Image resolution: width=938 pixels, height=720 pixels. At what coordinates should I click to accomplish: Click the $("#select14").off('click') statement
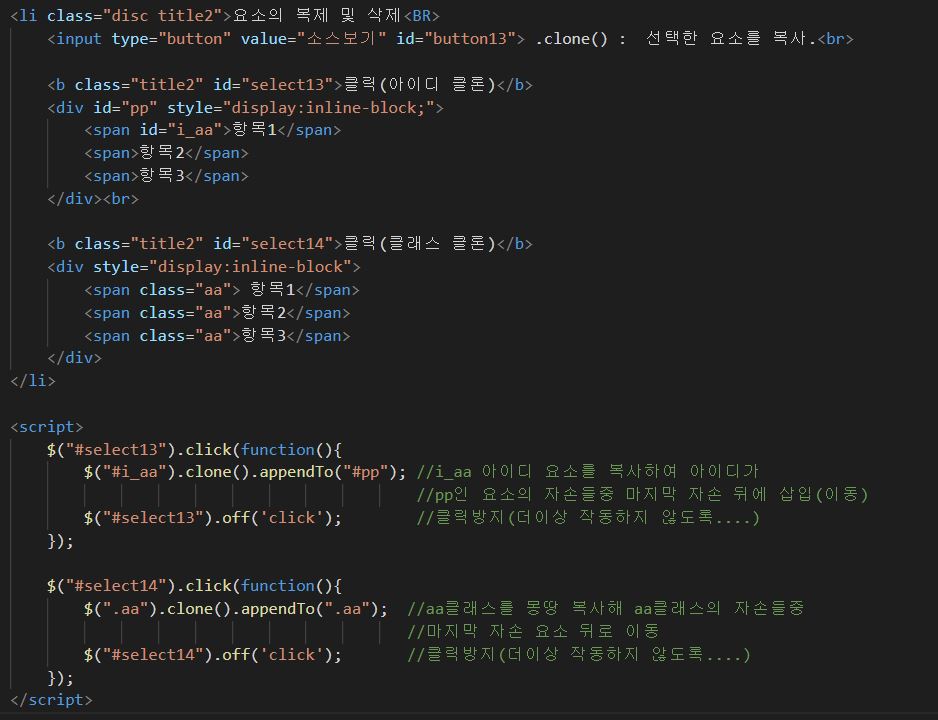click(x=212, y=655)
